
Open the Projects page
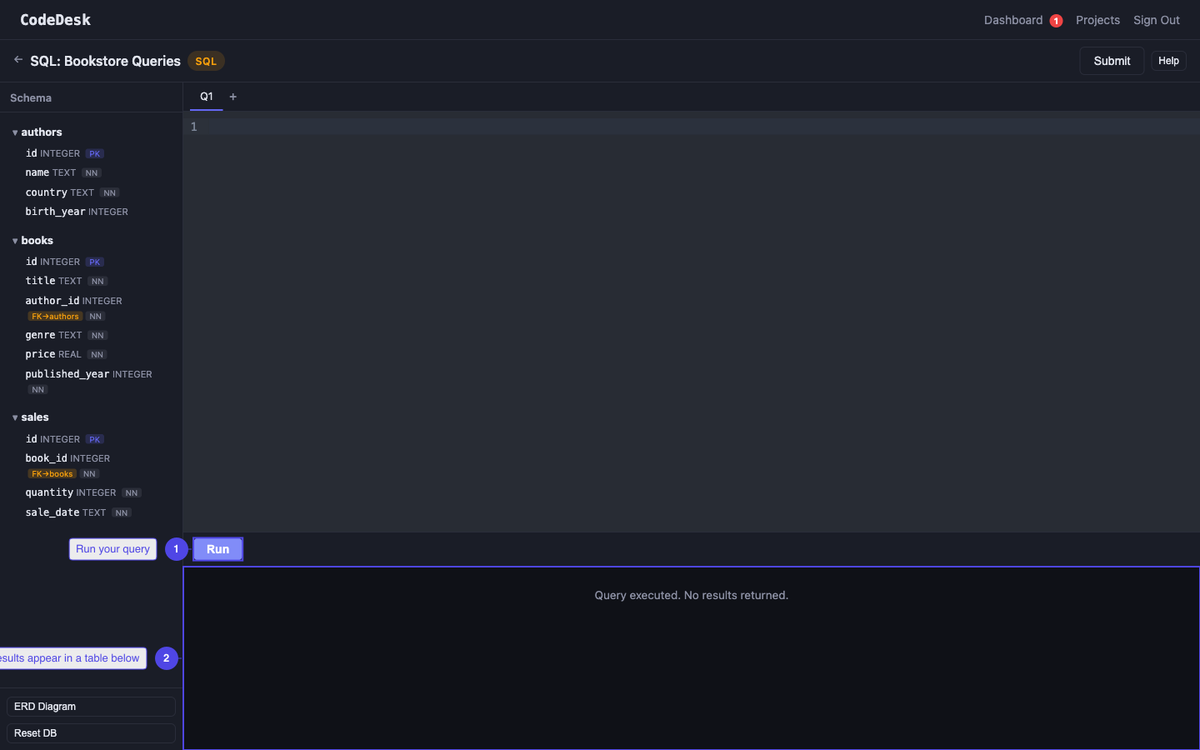1097,19
